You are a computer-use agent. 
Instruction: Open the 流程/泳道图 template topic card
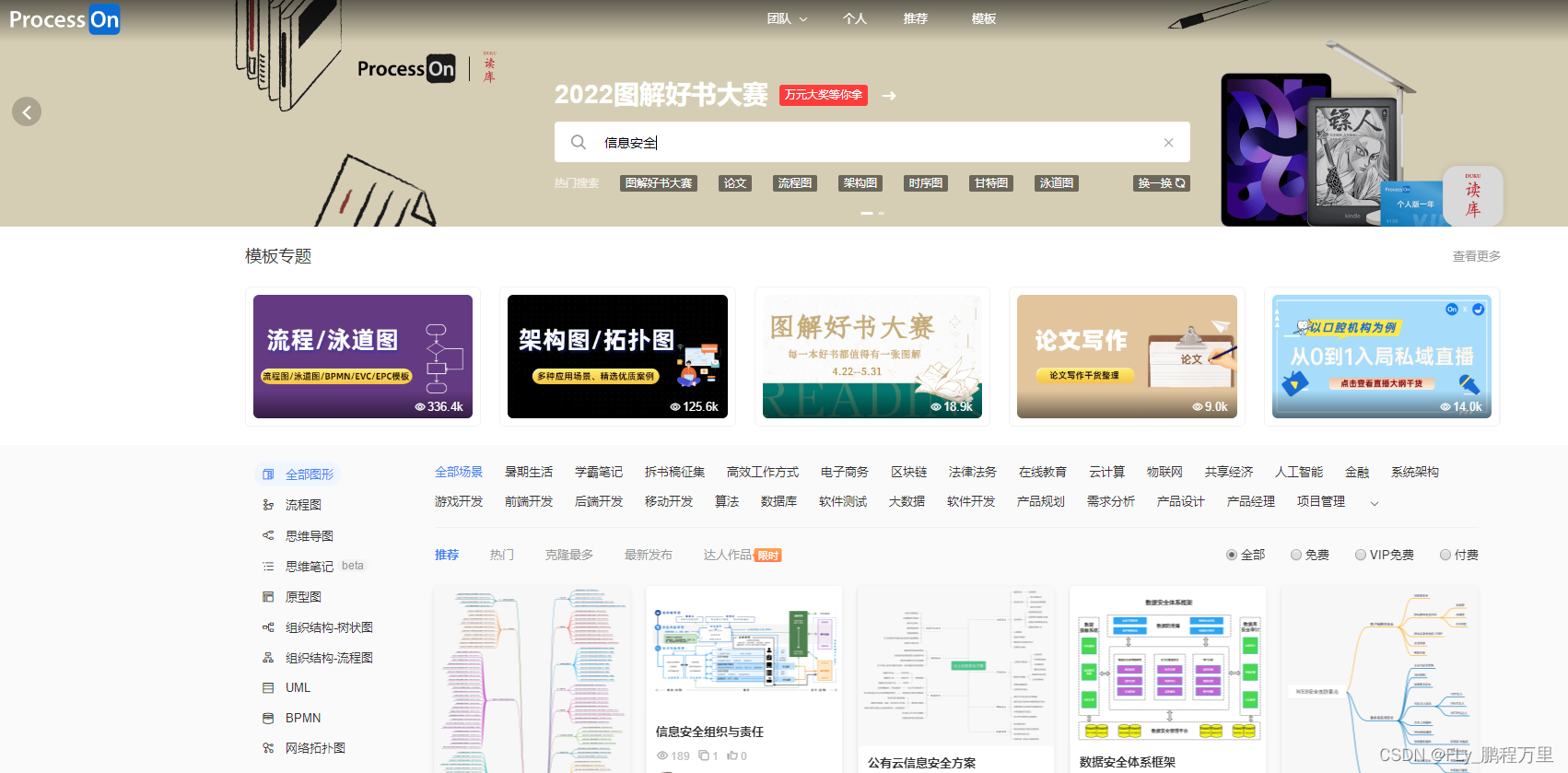[363, 357]
